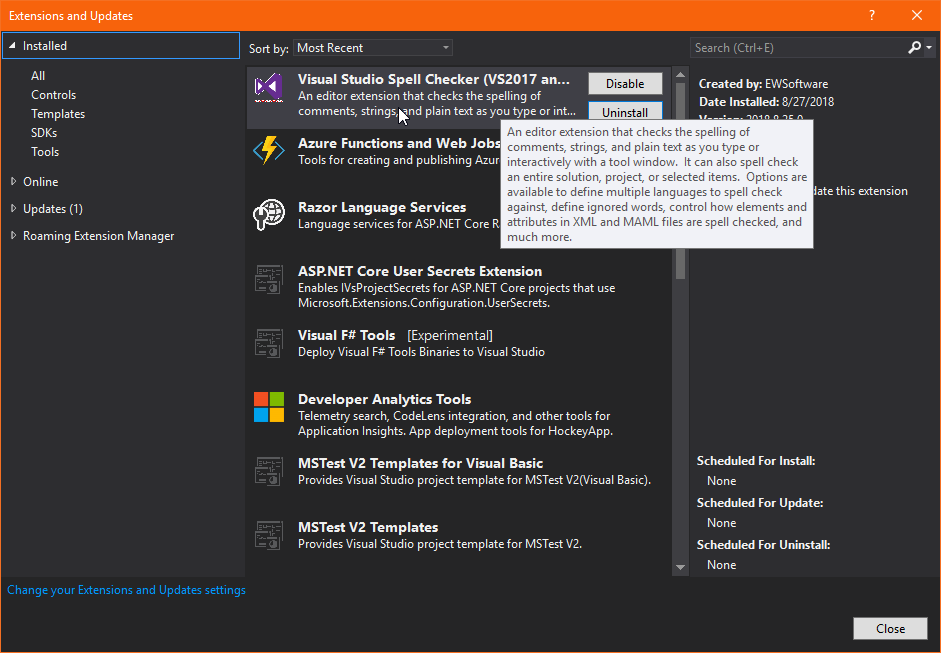Select the Online tree item label

point(41,181)
